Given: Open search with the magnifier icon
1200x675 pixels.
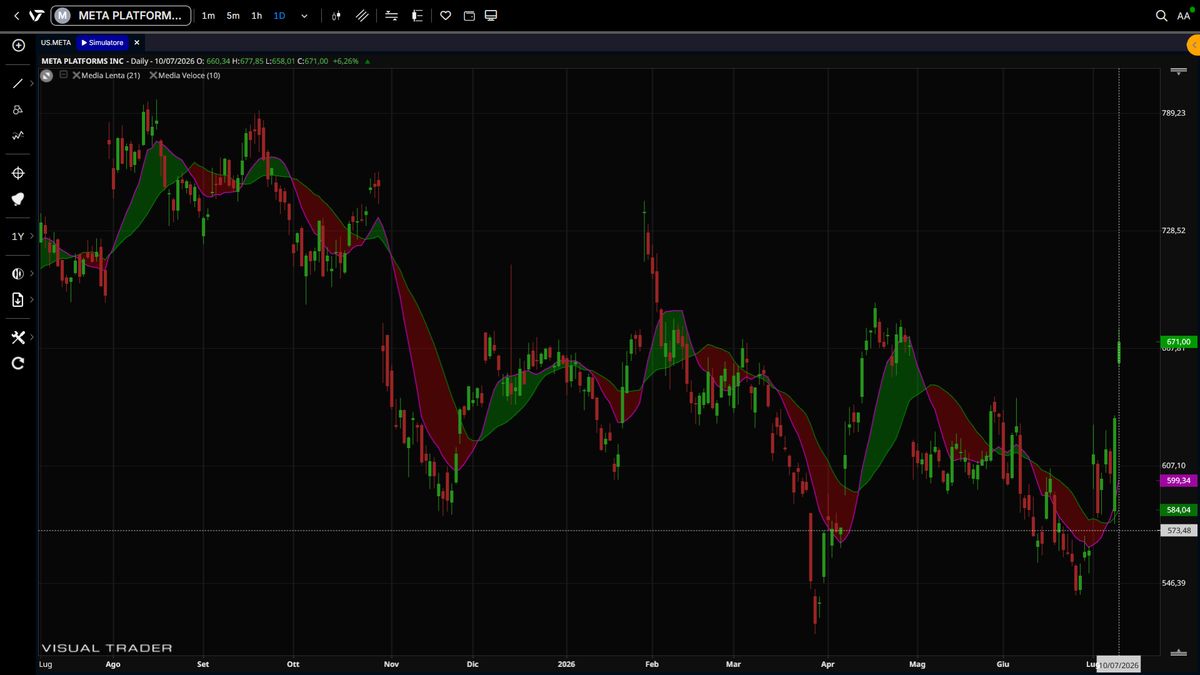Looking at the screenshot, I should (x=1161, y=16).
